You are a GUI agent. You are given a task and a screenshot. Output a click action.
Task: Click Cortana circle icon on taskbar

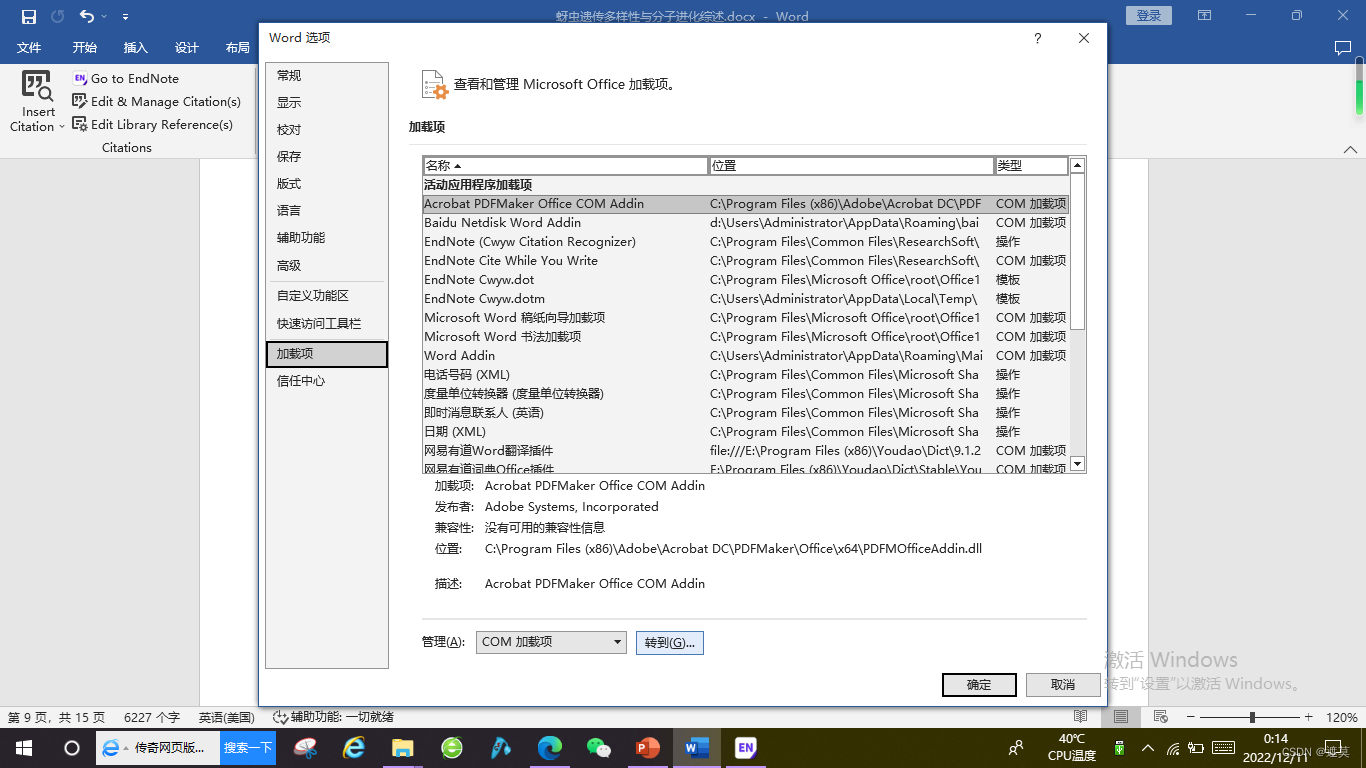(71, 748)
